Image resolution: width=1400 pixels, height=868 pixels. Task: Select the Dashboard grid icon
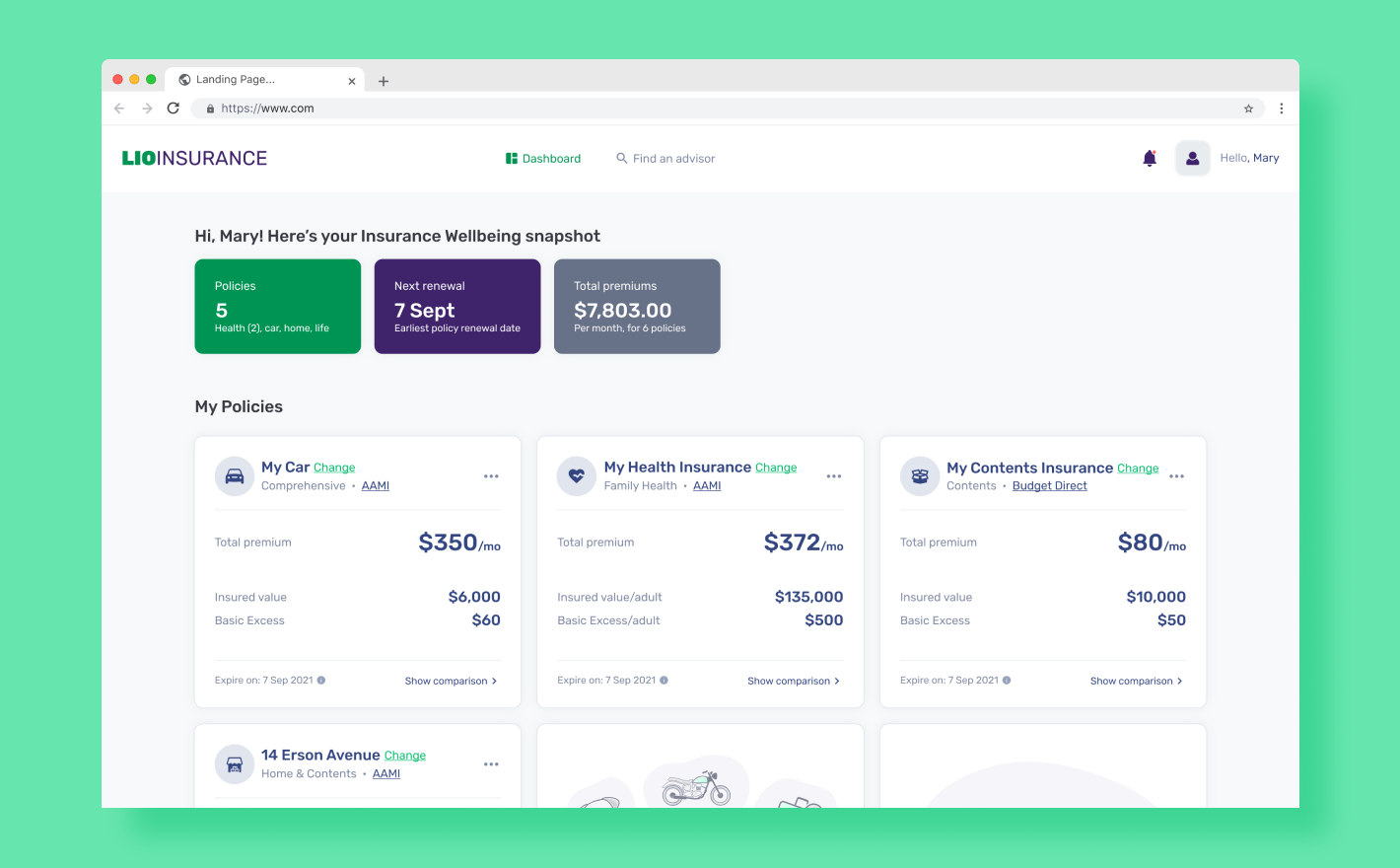click(x=512, y=158)
